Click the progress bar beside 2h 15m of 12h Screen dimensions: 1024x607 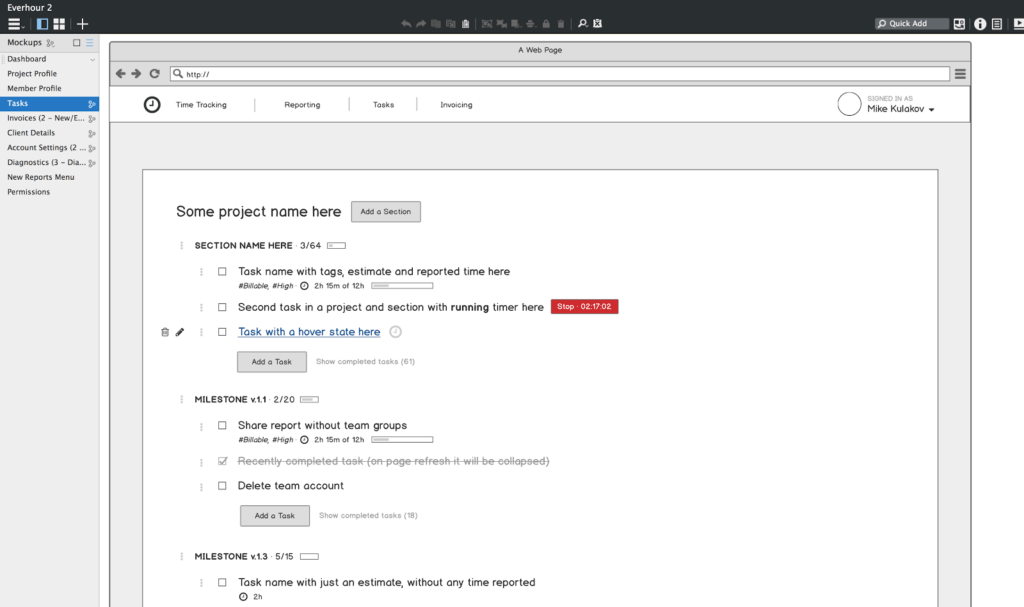click(400, 285)
